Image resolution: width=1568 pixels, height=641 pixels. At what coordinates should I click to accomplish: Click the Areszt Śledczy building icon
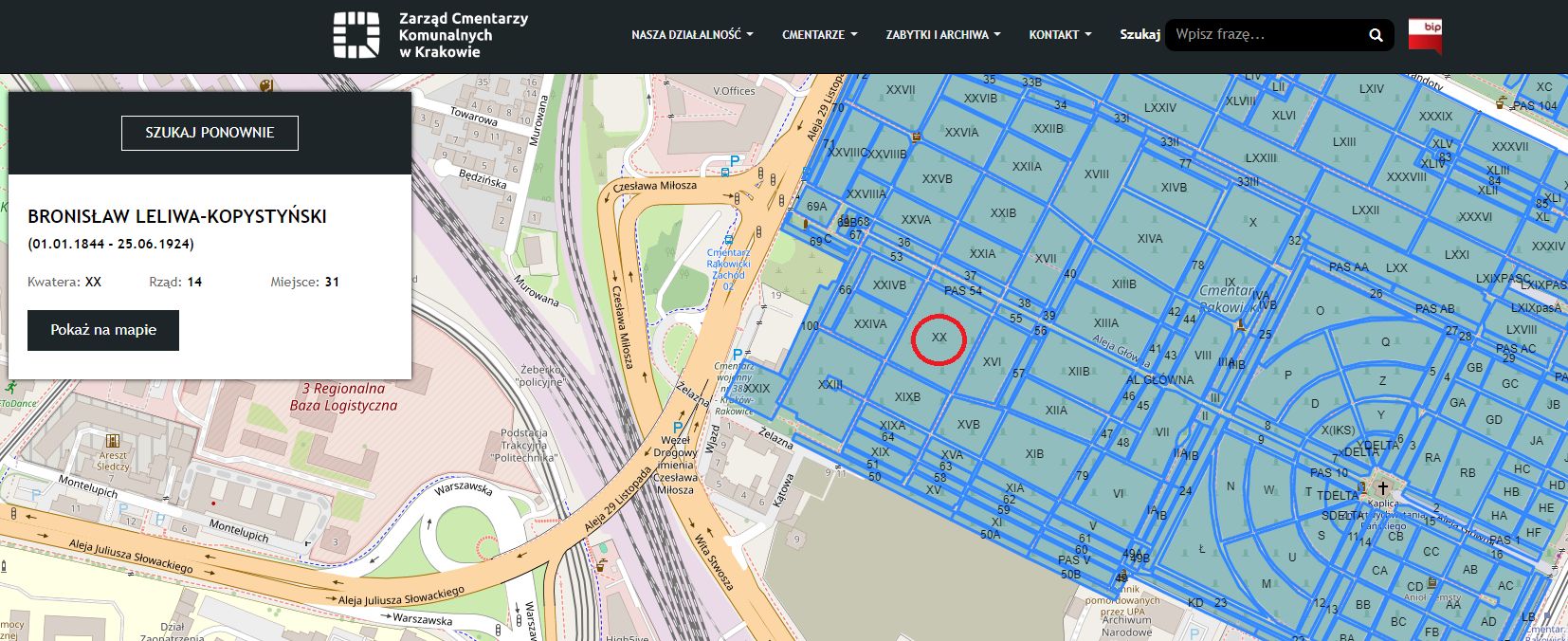tap(113, 441)
